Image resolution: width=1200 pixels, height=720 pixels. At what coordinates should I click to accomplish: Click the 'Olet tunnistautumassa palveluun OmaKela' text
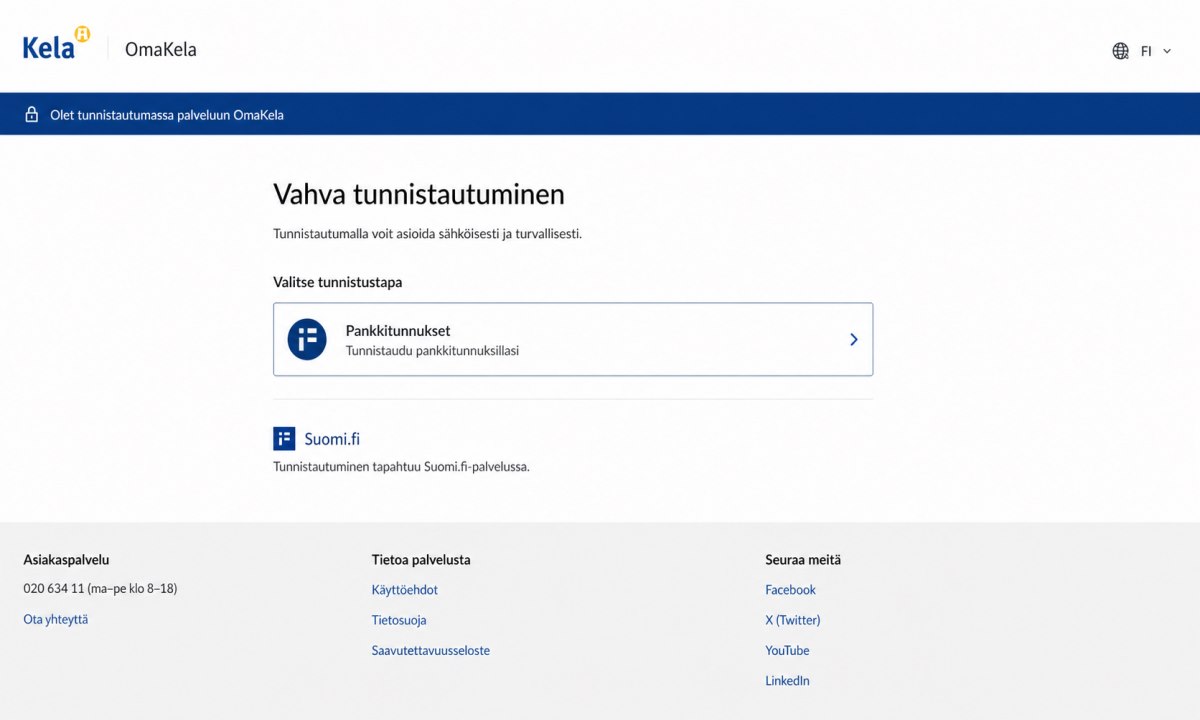tap(167, 115)
